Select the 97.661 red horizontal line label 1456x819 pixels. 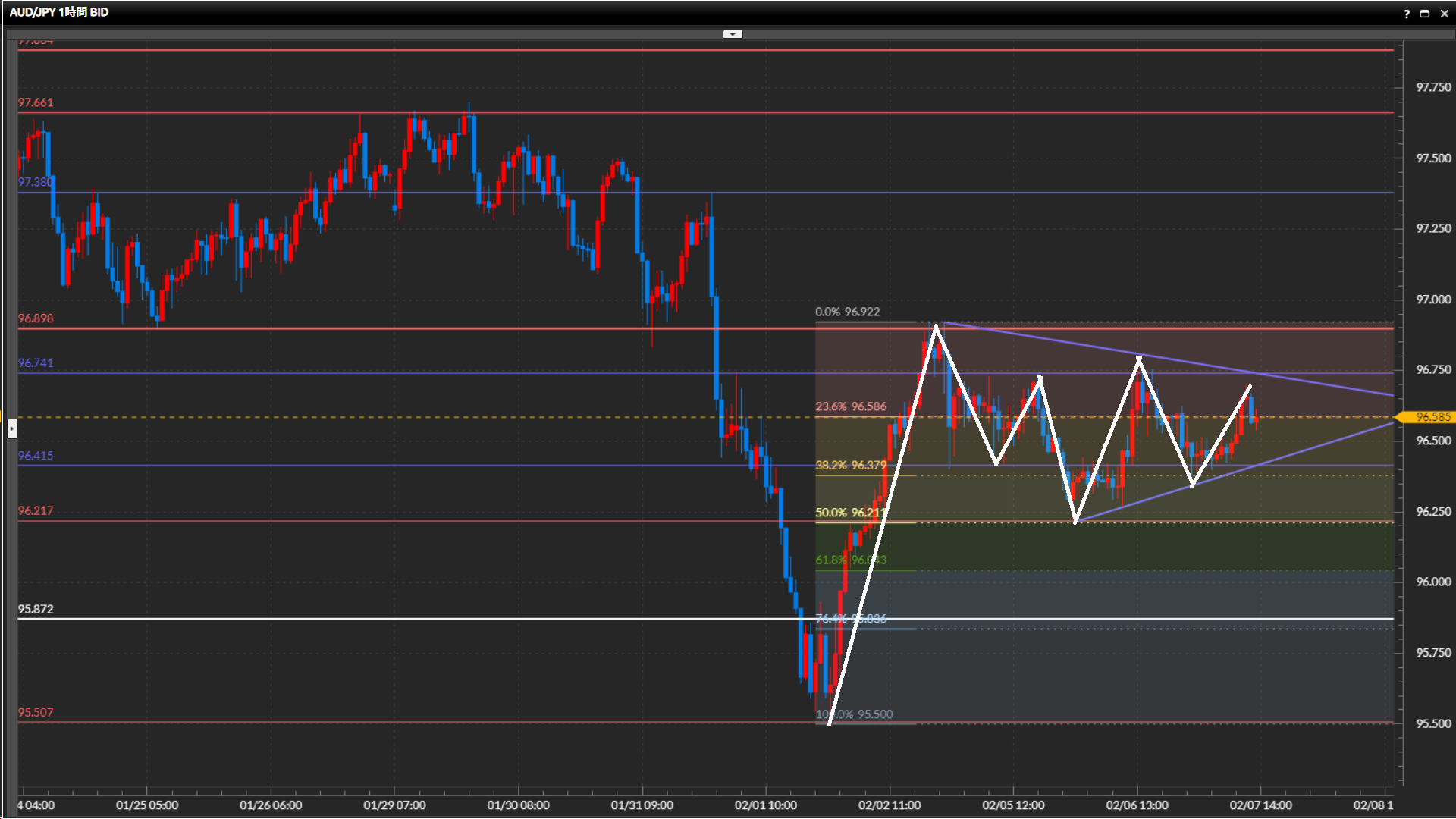36,102
